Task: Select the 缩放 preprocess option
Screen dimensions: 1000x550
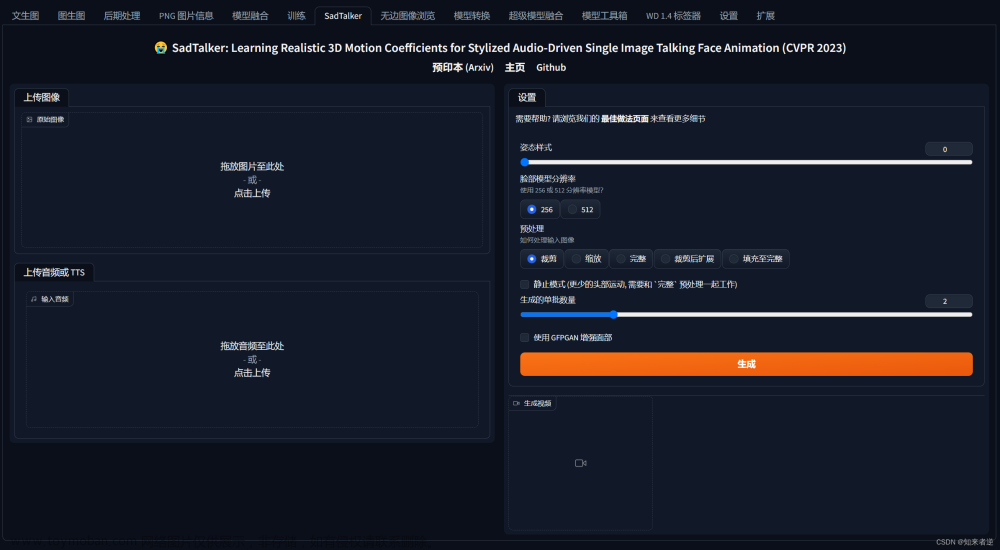Action: click(x=586, y=258)
